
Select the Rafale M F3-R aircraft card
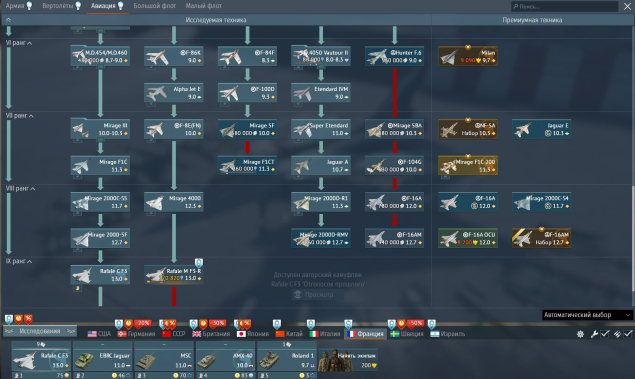(174, 275)
